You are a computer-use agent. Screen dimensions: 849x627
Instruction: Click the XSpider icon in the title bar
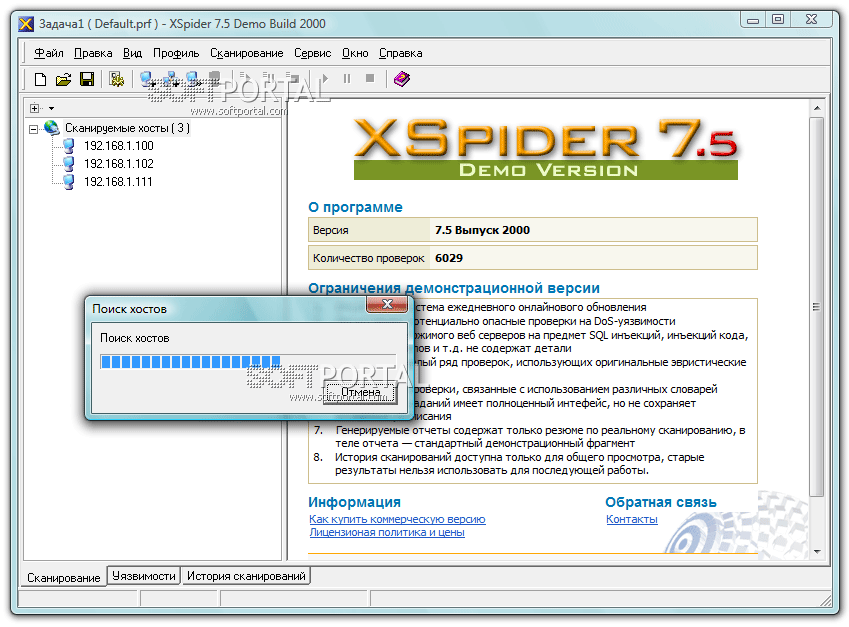tap(26, 24)
